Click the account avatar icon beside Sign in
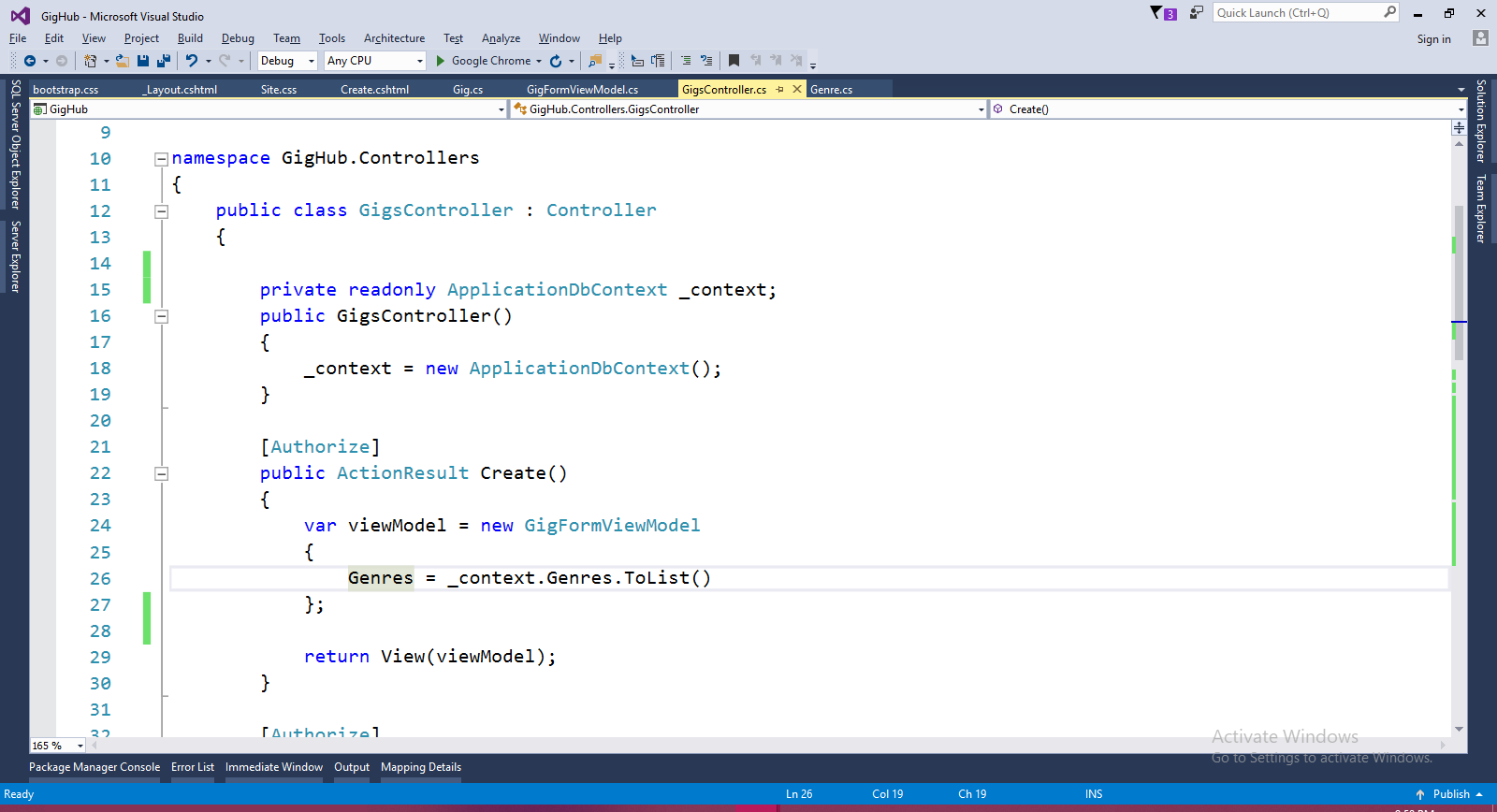The image size is (1497, 812). tap(1480, 38)
